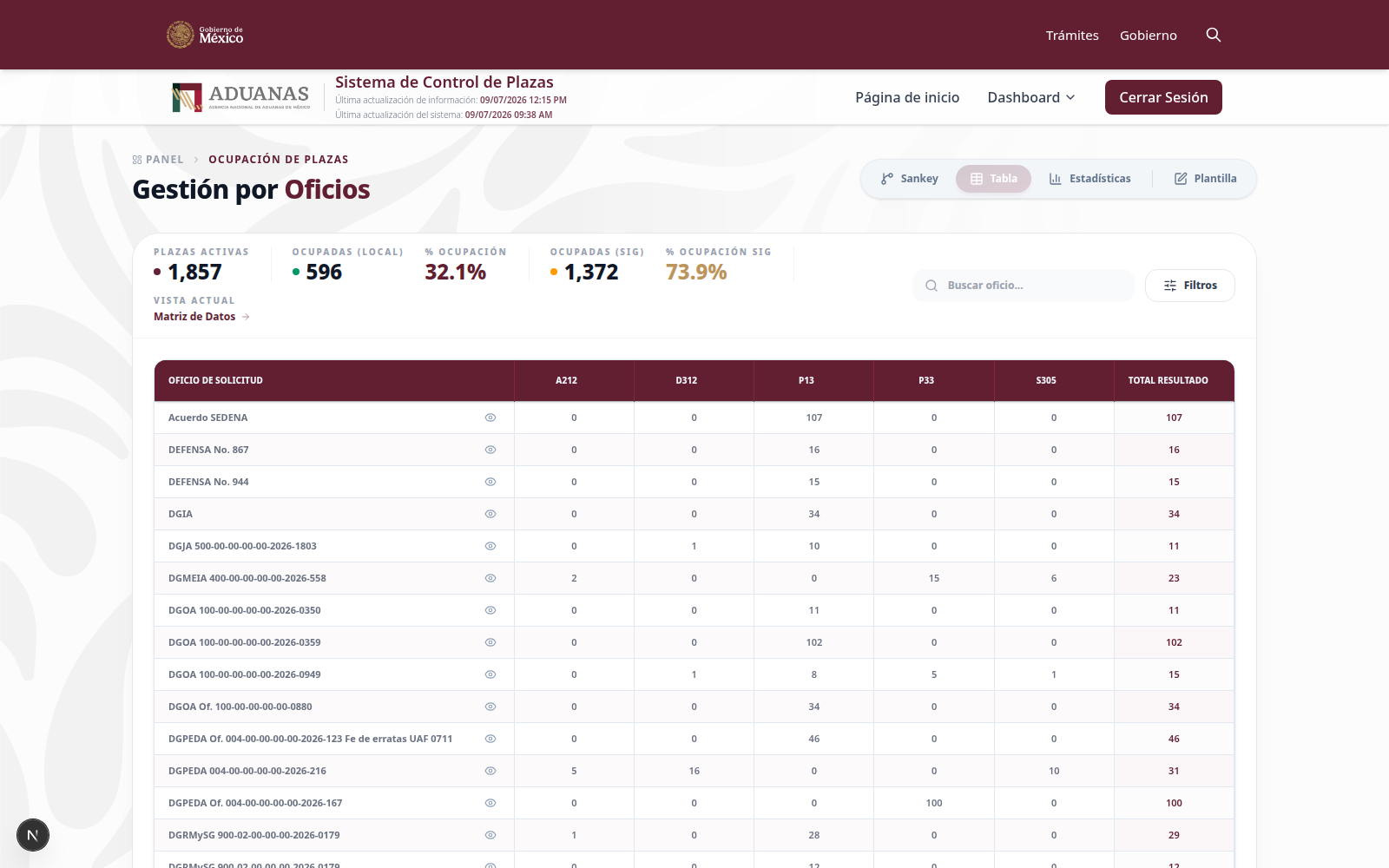View details eye for DGRMySG 900-02-00-00-00-2026-0179
Viewport: 1389px width, 868px height.
point(490,835)
